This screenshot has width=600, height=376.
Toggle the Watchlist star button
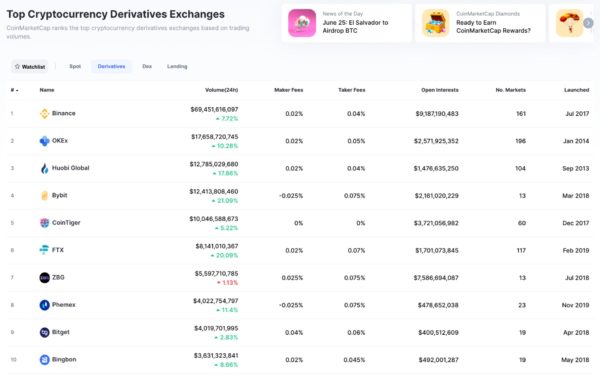click(29, 67)
